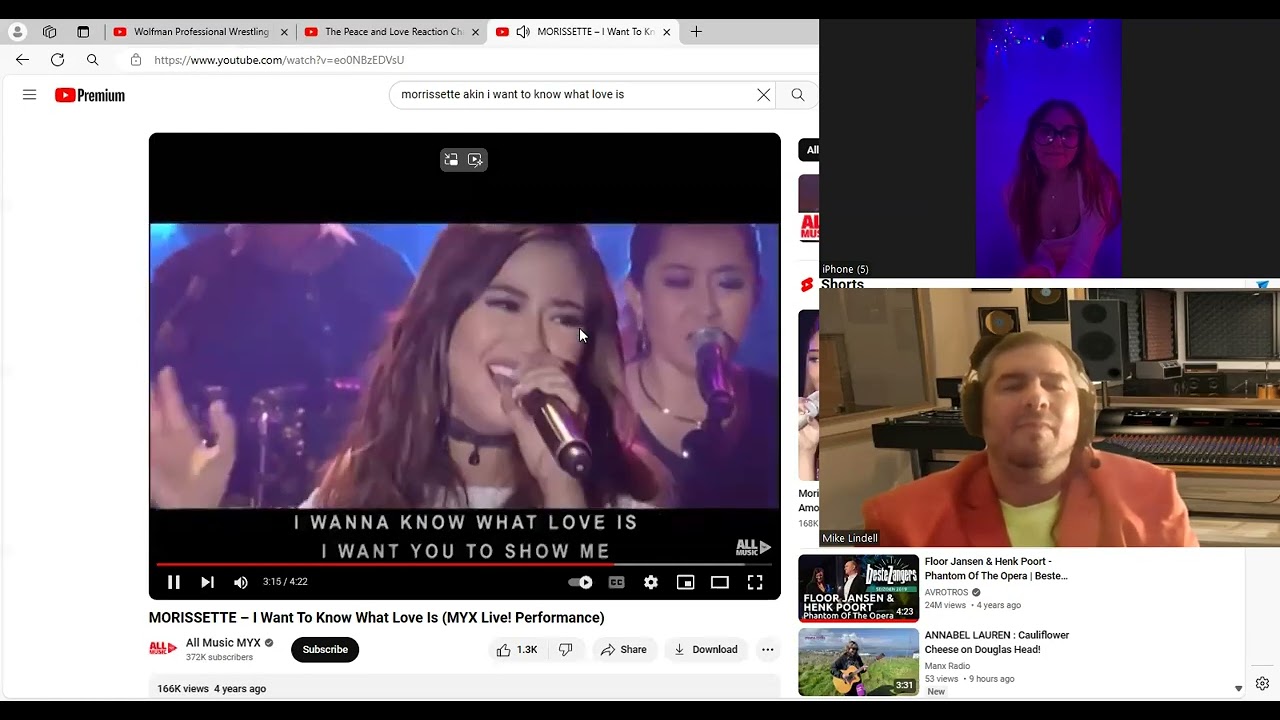Select the All filter chip
1280x720 pixels.
(x=809, y=150)
